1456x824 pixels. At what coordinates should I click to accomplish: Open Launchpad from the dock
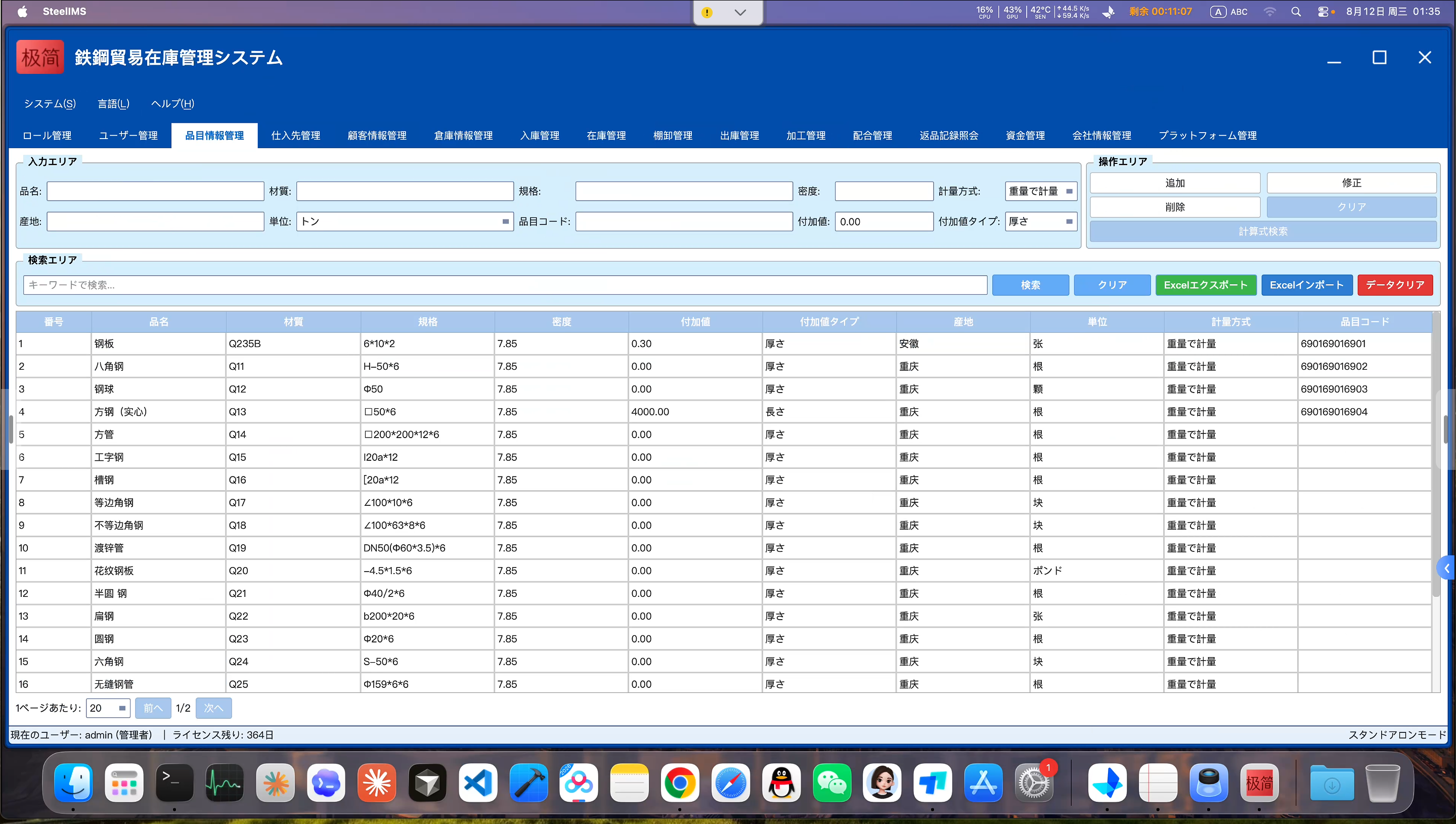(124, 783)
